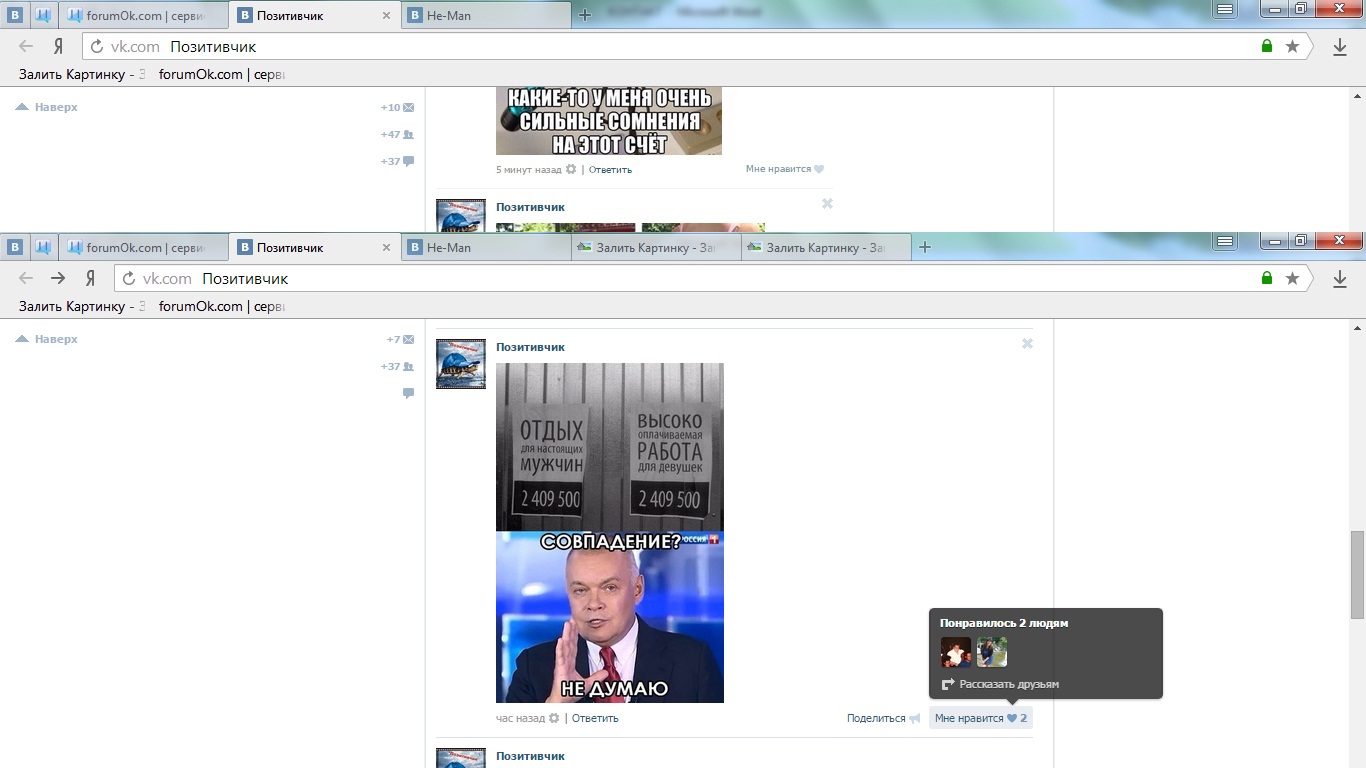Select Залить Картинку tab adjacent to He-Man tab
The width and height of the screenshot is (1366, 768).
657,247
